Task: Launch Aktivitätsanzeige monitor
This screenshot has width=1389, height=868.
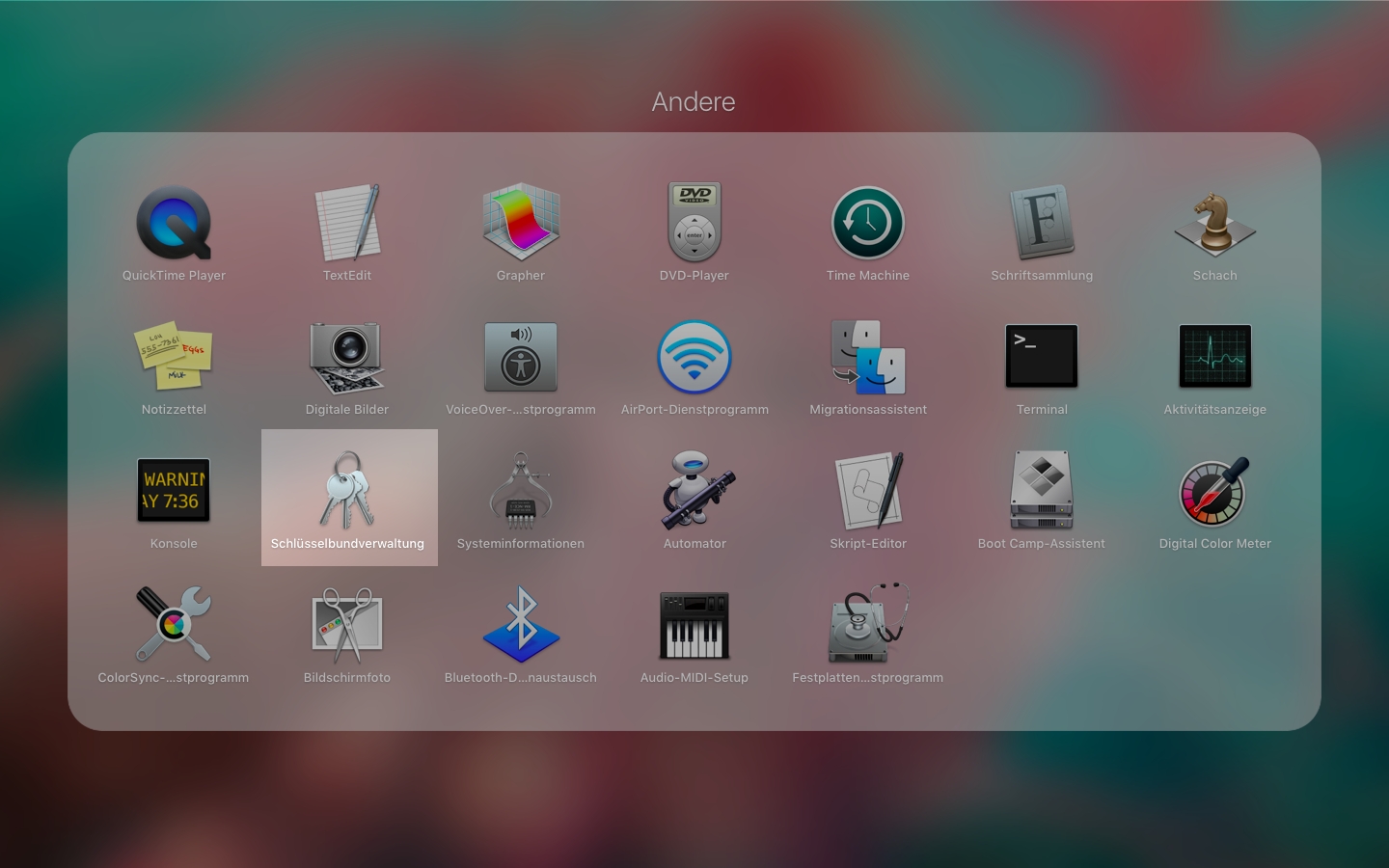Action: click(x=1214, y=357)
